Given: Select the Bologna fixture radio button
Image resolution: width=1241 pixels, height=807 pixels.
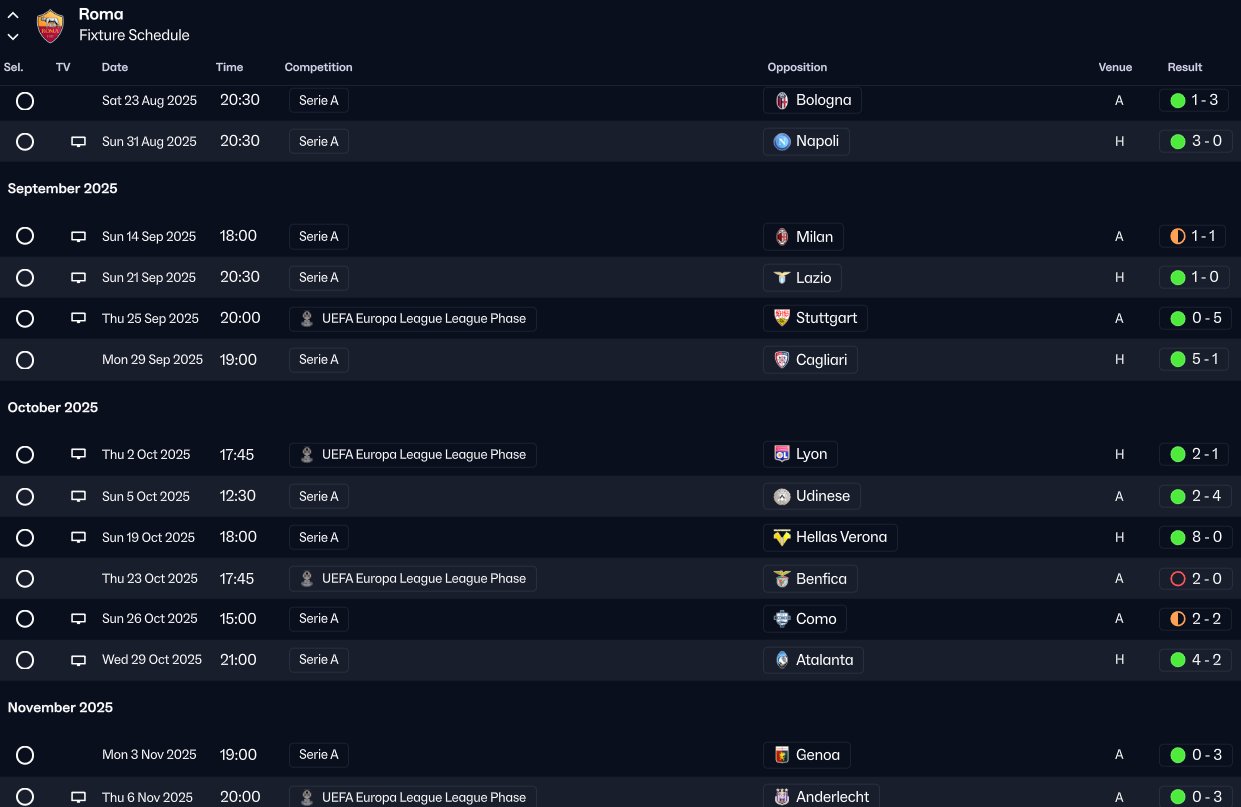Looking at the screenshot, I should [x=25, y=101].
